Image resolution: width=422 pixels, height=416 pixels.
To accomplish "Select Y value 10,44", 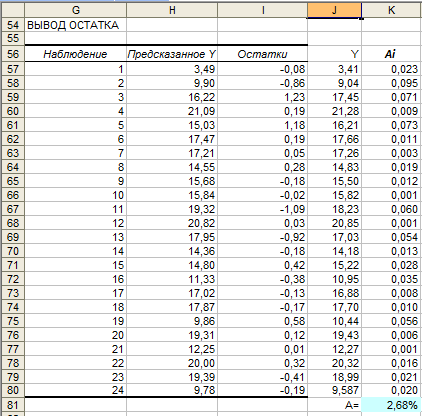I will (334, 321).
